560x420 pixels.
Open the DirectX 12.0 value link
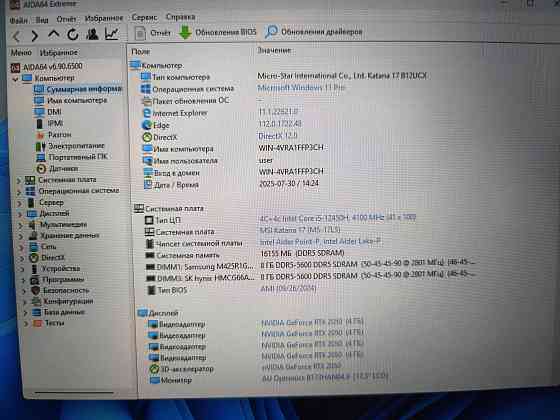coord(278,136)
